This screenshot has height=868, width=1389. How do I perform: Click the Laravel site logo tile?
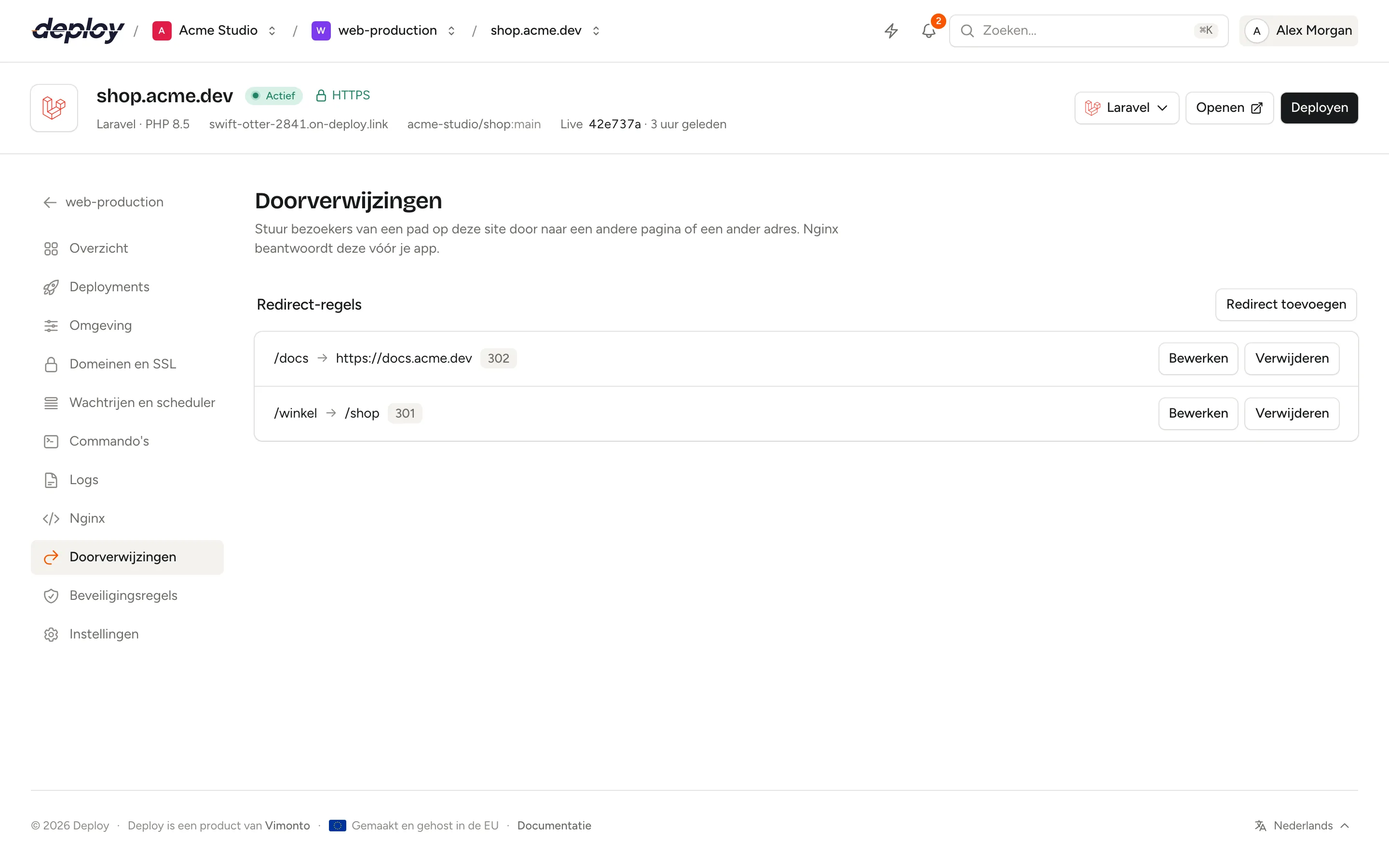(x=54, y=108)
